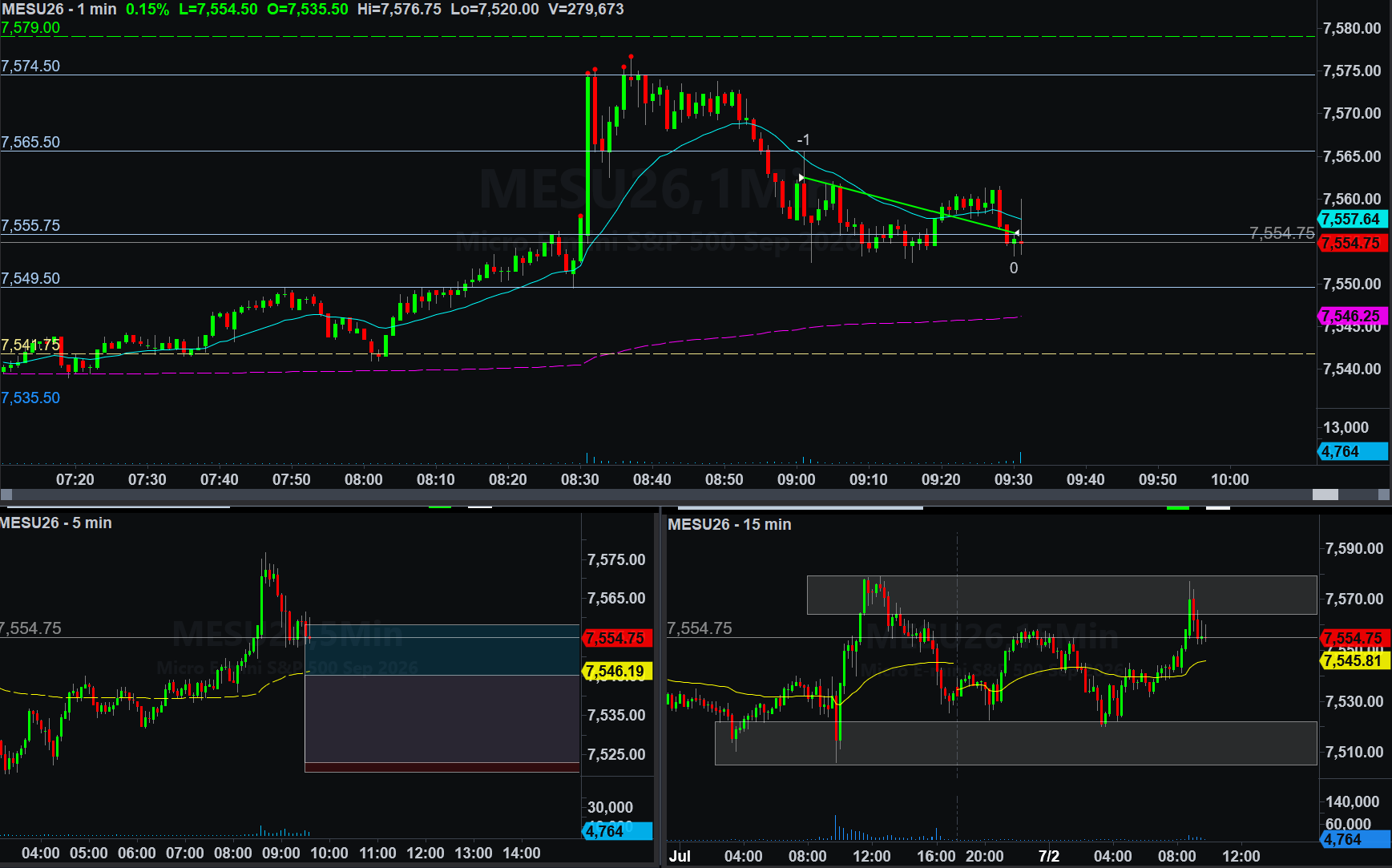Select the 7,555.75 level label
The width and height of the screenshot is (1392, 868).
tap(30, 225)
